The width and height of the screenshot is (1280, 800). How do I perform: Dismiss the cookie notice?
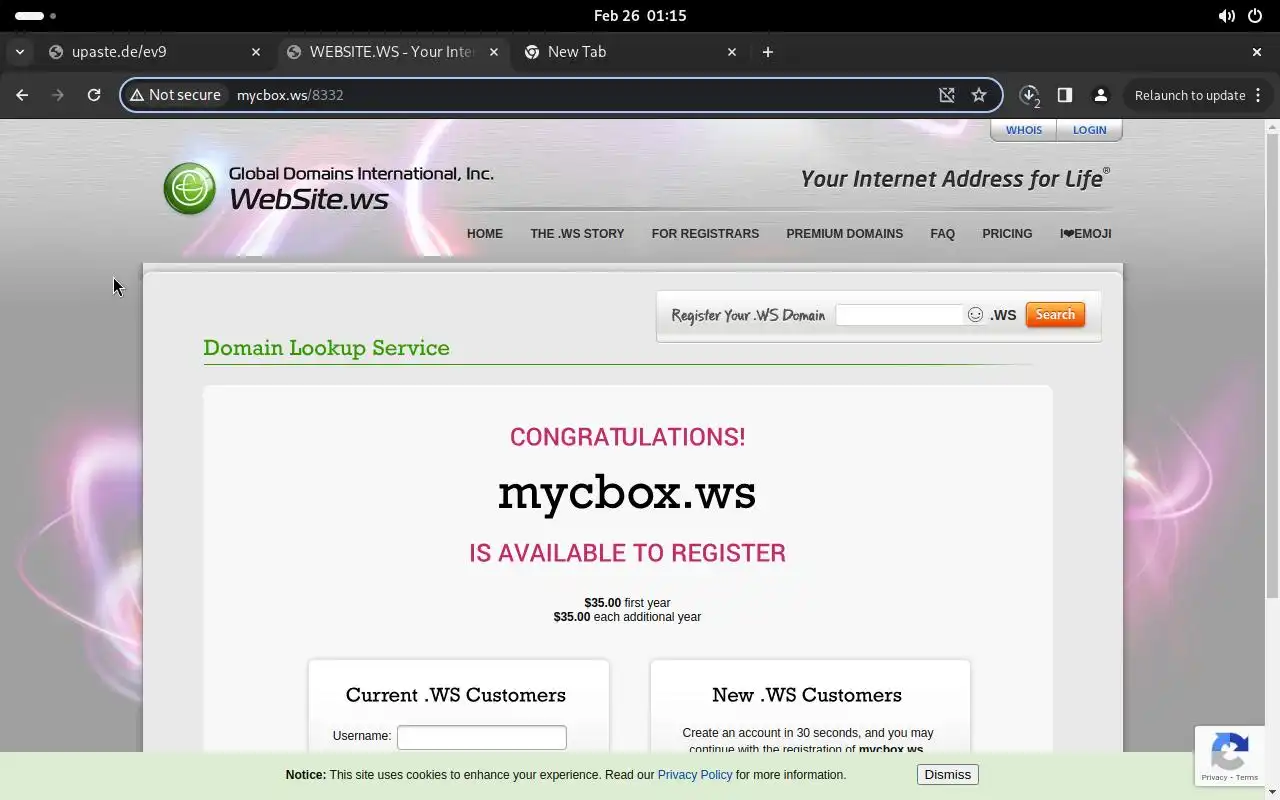[947, 775]
